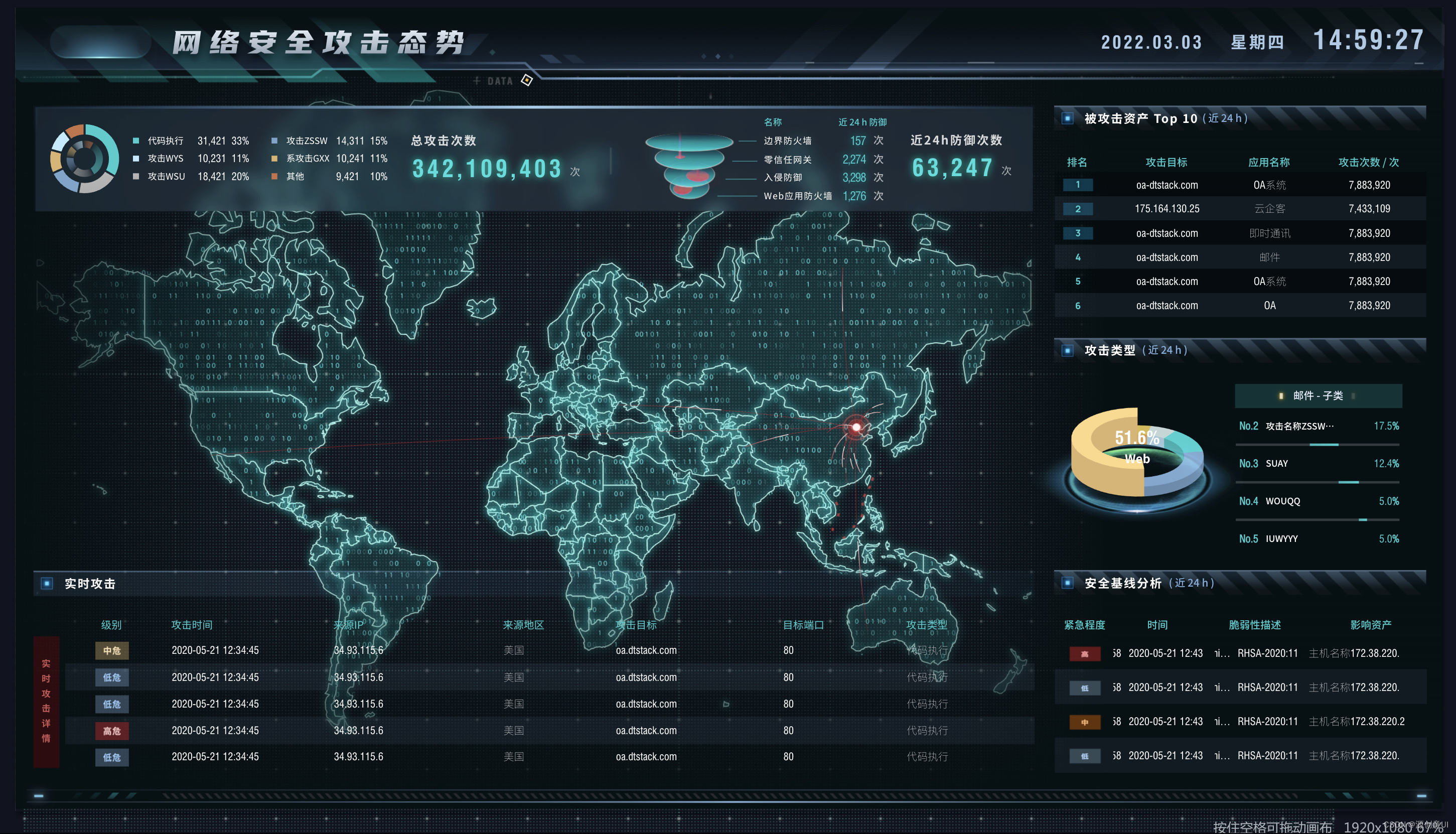Click the layered firewall funnel graphic
1456x834 pixels.
pos(688,165)
